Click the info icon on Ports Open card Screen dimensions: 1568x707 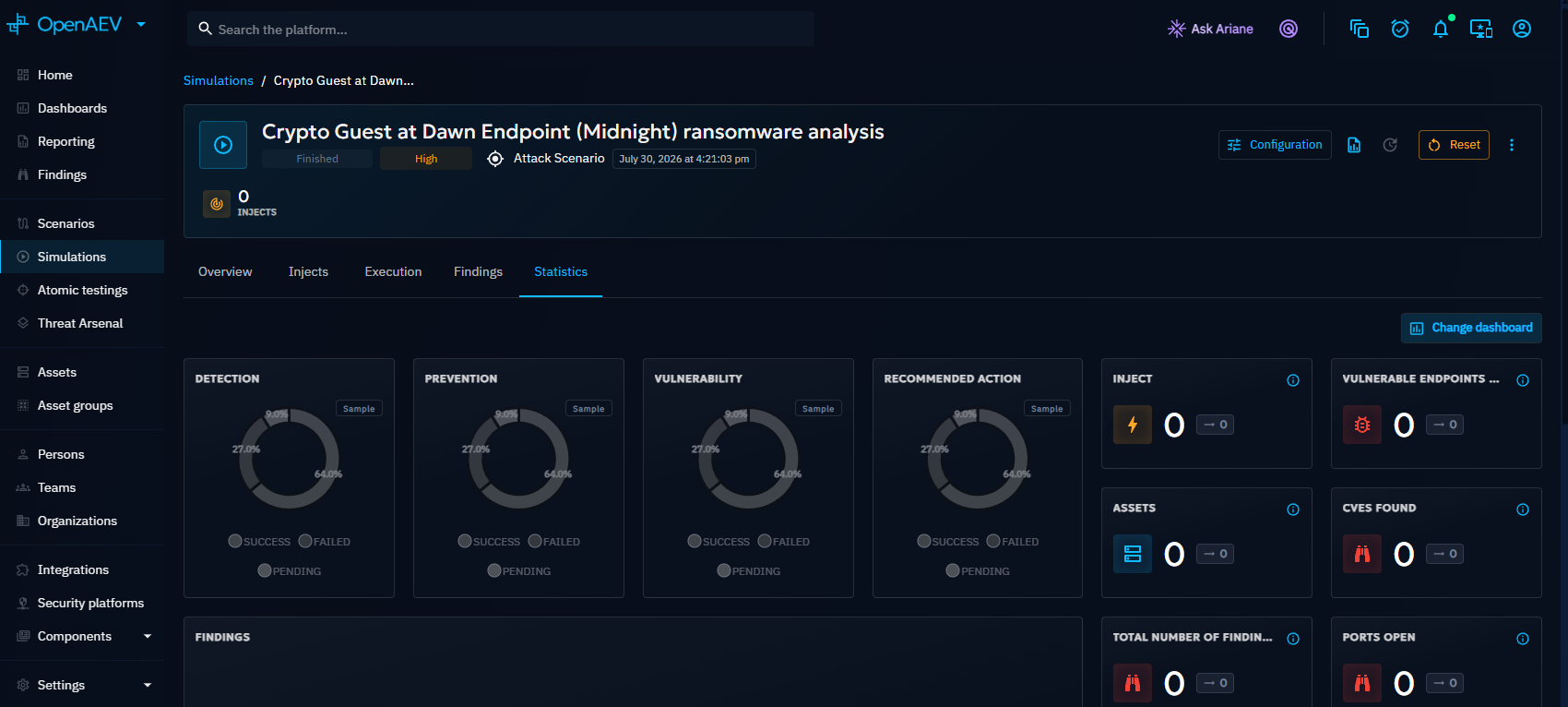[1523, 639]
